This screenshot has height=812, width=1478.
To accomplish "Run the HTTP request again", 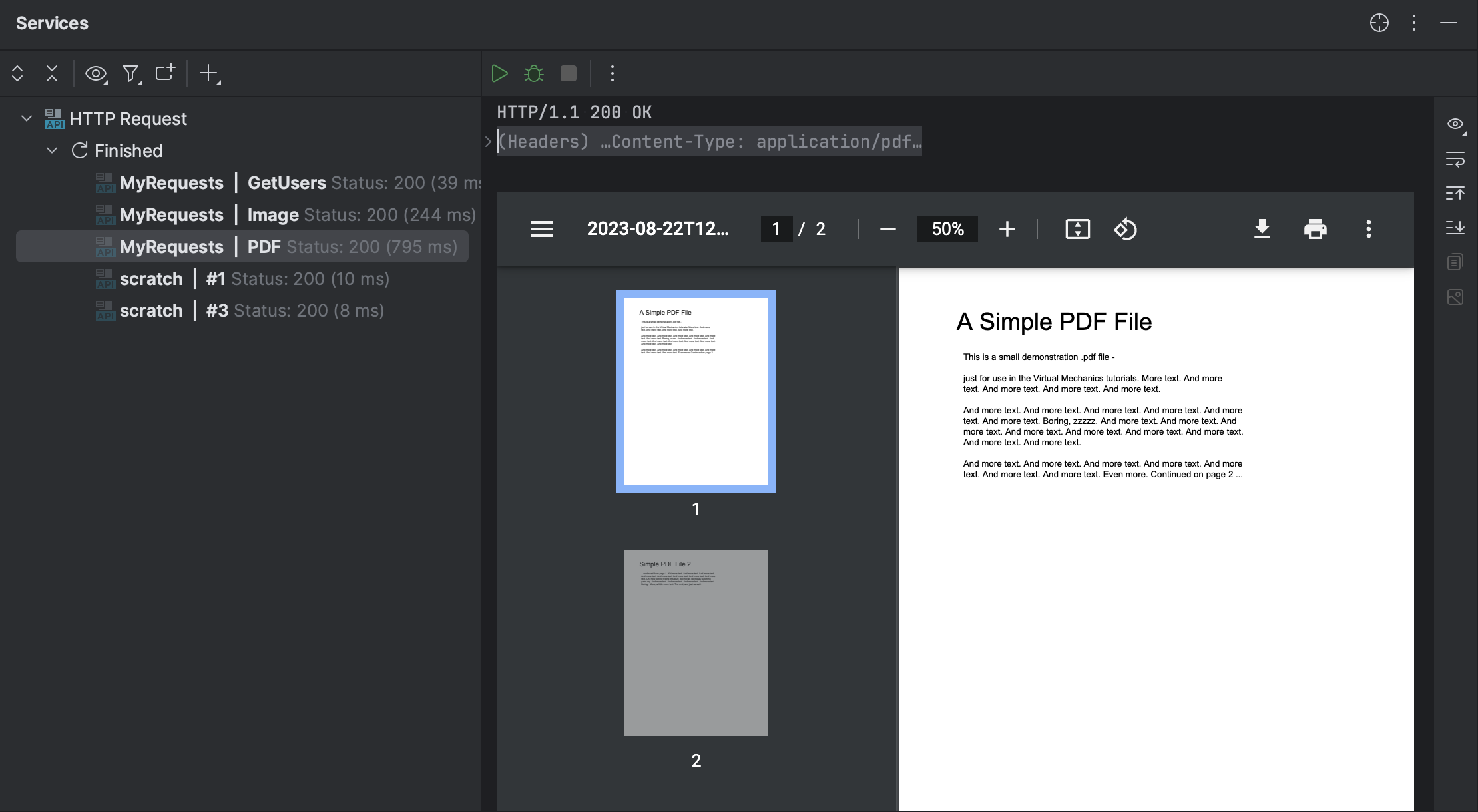I will [x=500, y=73].
